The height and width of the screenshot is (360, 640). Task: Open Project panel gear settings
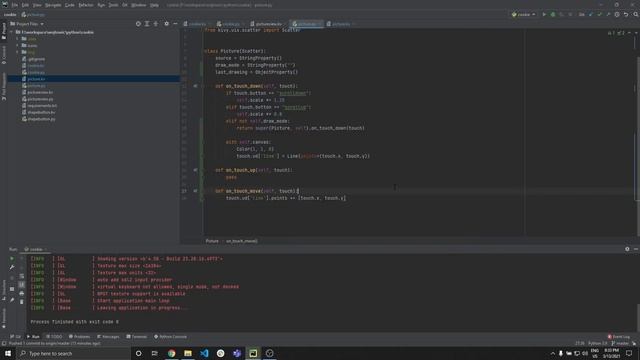pos(167,24)
